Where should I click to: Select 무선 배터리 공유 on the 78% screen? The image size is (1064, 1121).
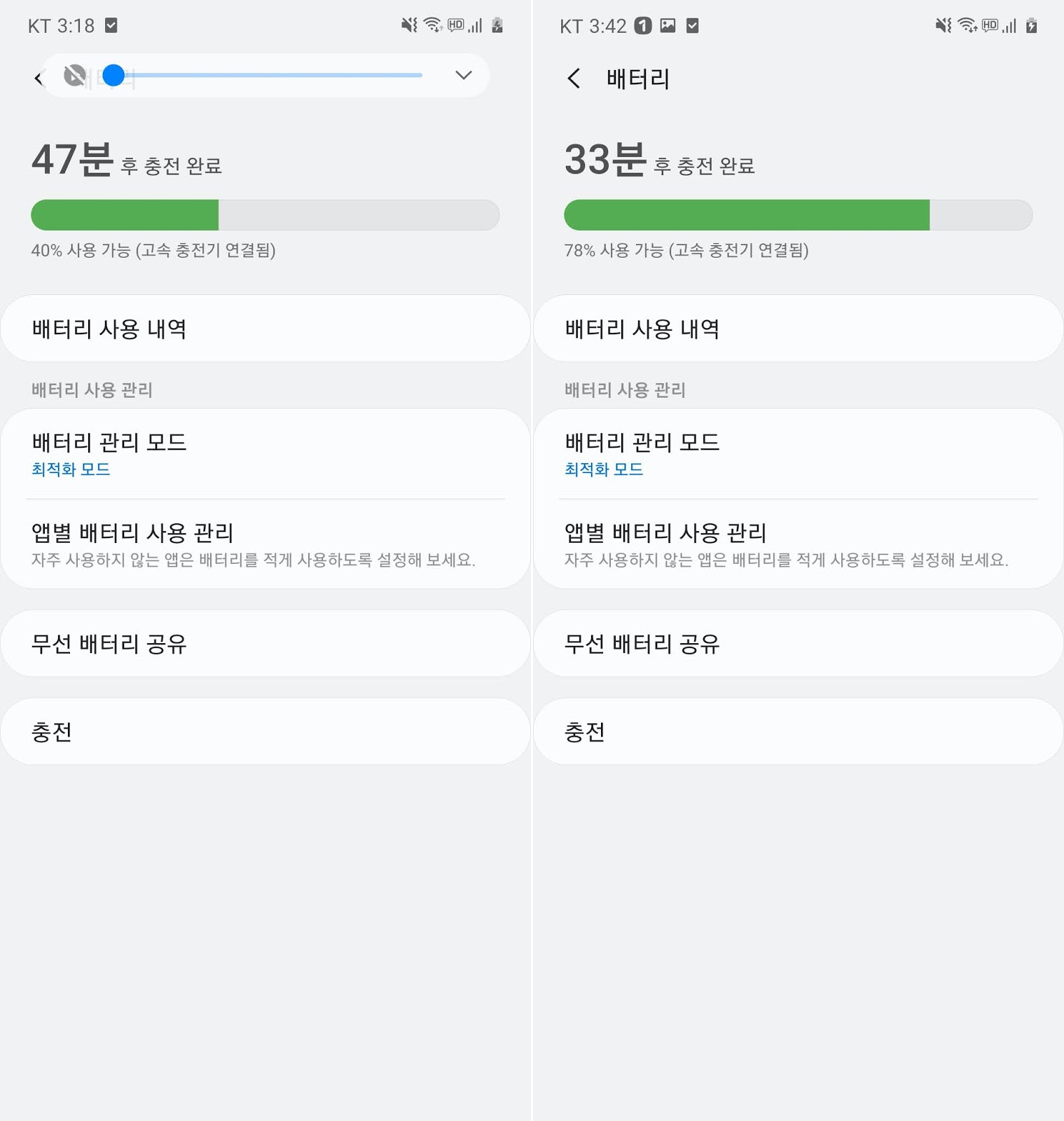coord(798,643)
